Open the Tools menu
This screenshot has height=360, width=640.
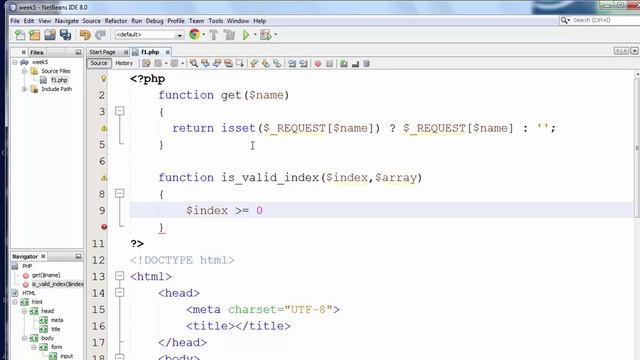click(x=216, y=21)
